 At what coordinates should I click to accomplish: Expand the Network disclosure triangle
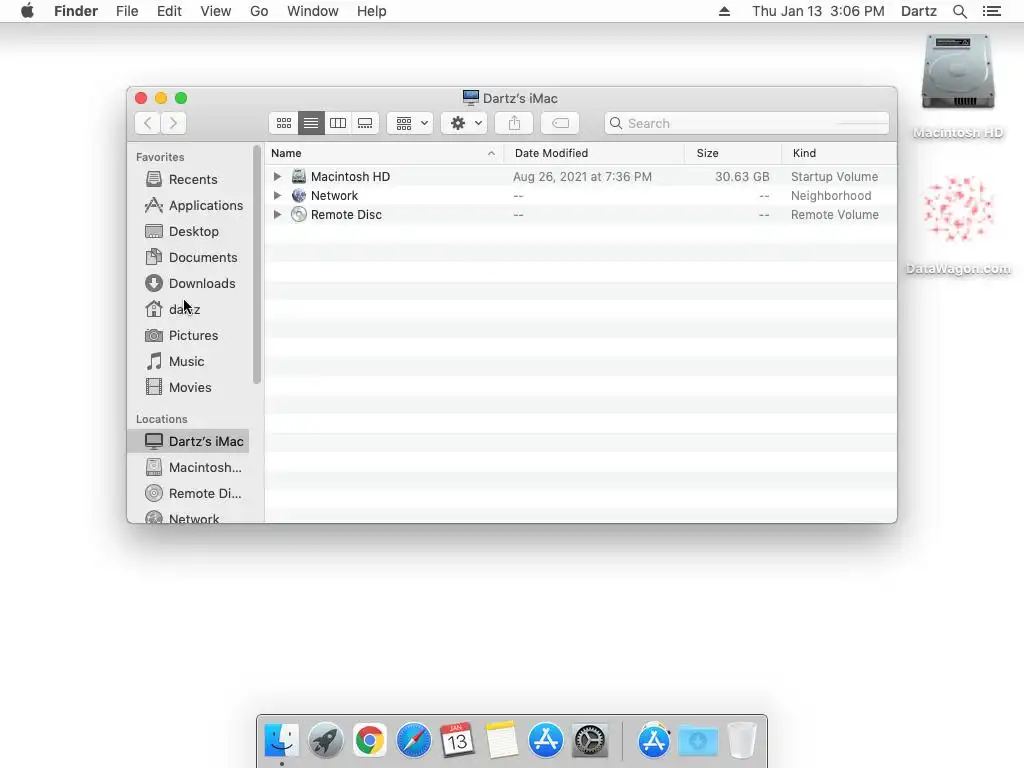(x=277, y=195)
